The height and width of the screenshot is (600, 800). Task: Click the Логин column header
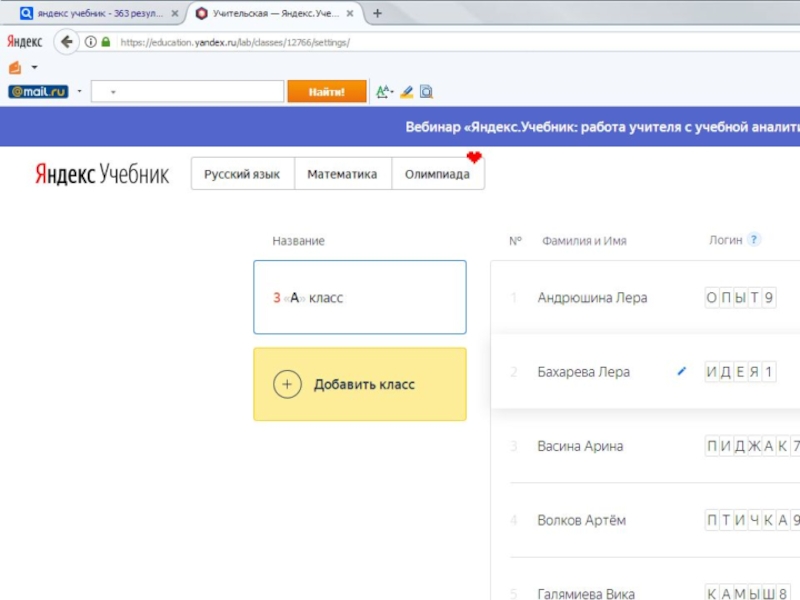(725, 240)
